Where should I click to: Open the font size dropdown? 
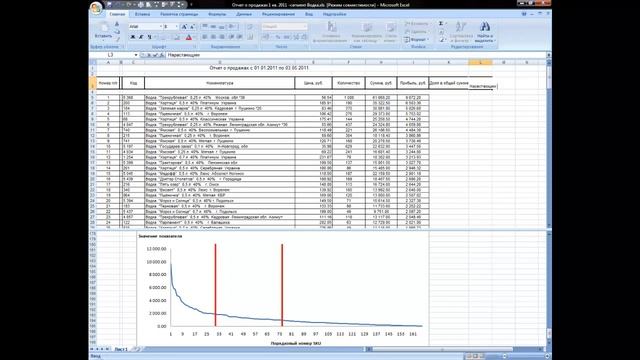(x=176, y=27)
